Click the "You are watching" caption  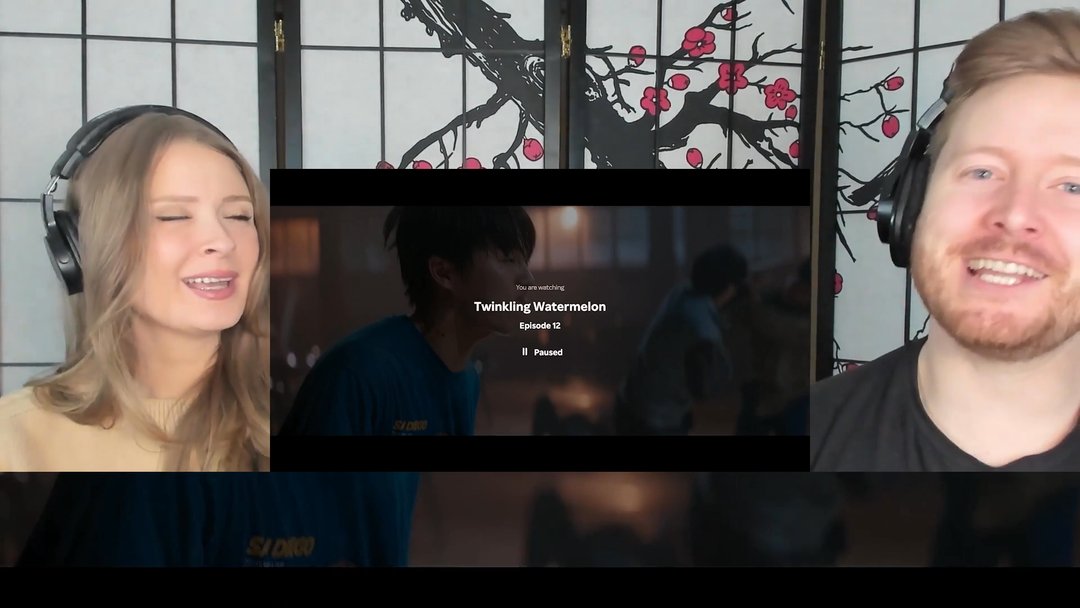pyautogui.click(x=539, y=287)
